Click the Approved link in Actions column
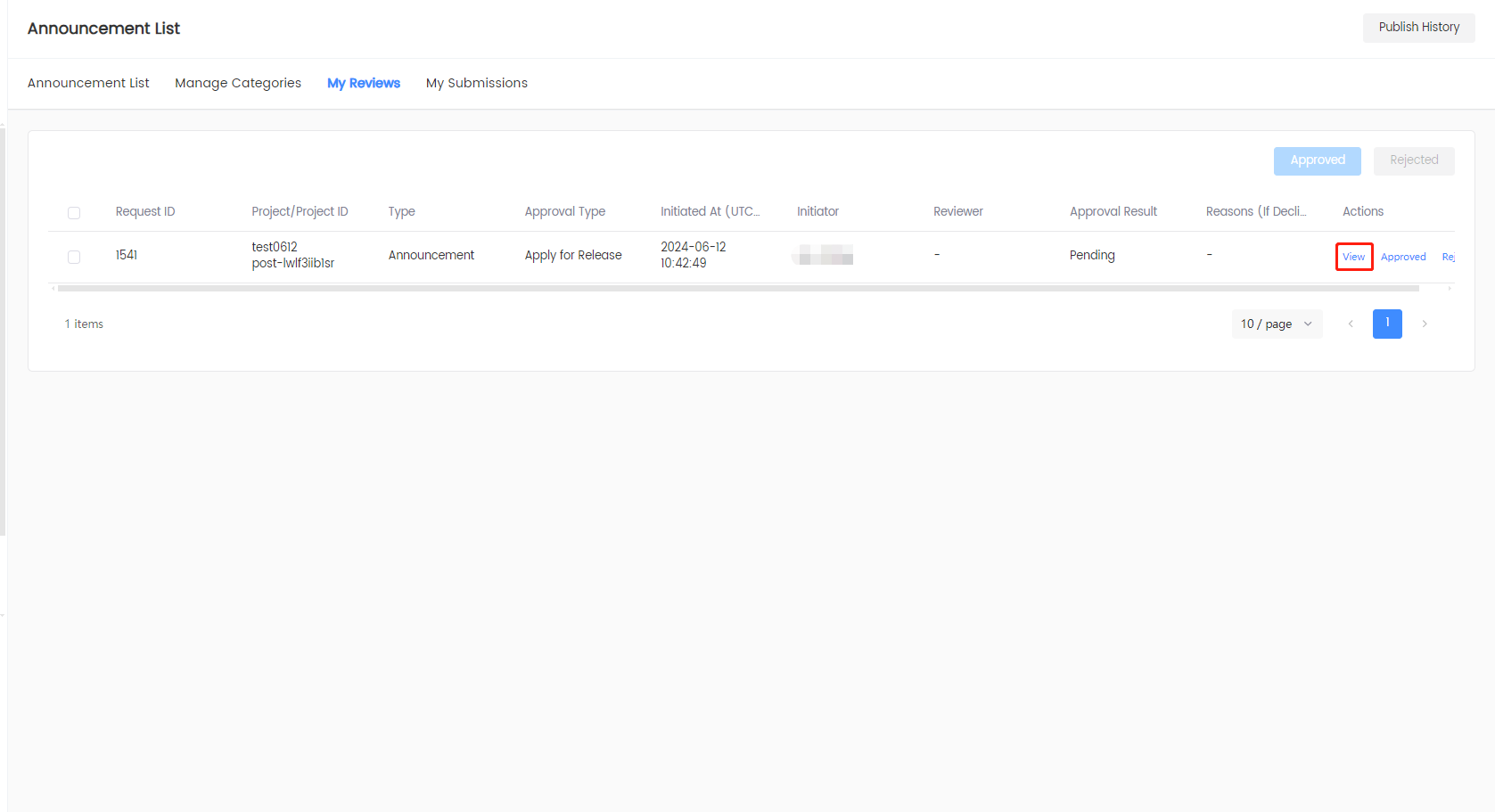 coord(1403,257)
